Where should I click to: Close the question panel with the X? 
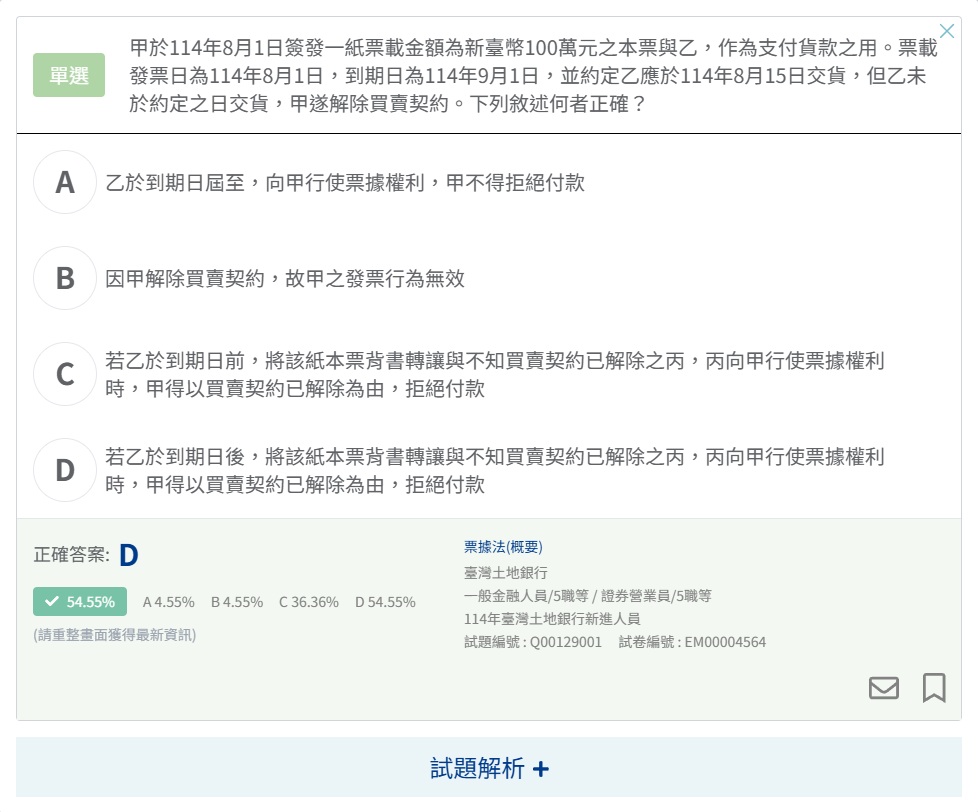coord(947,31)
